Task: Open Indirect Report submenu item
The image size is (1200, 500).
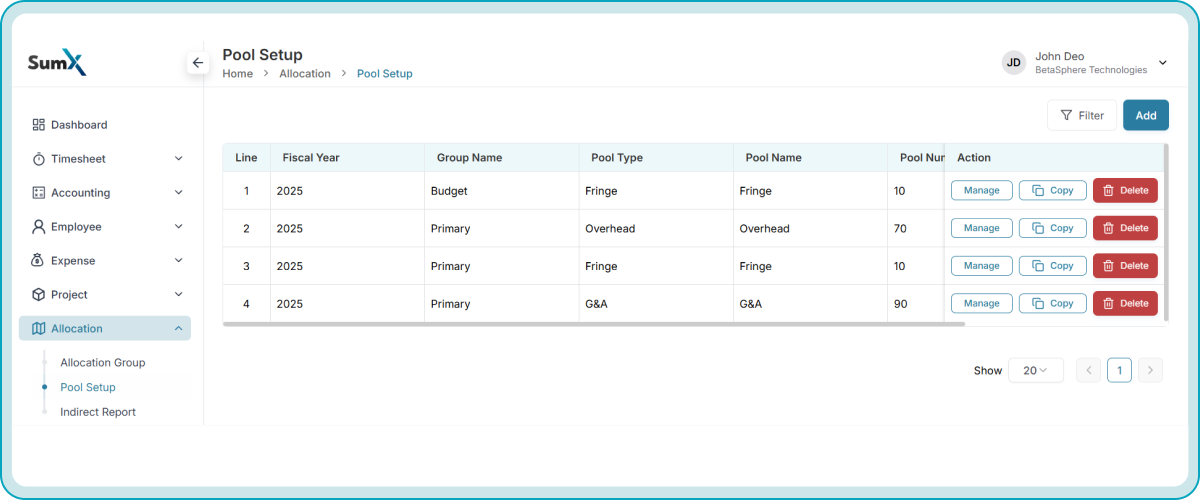Action: [x=98, y=412]
